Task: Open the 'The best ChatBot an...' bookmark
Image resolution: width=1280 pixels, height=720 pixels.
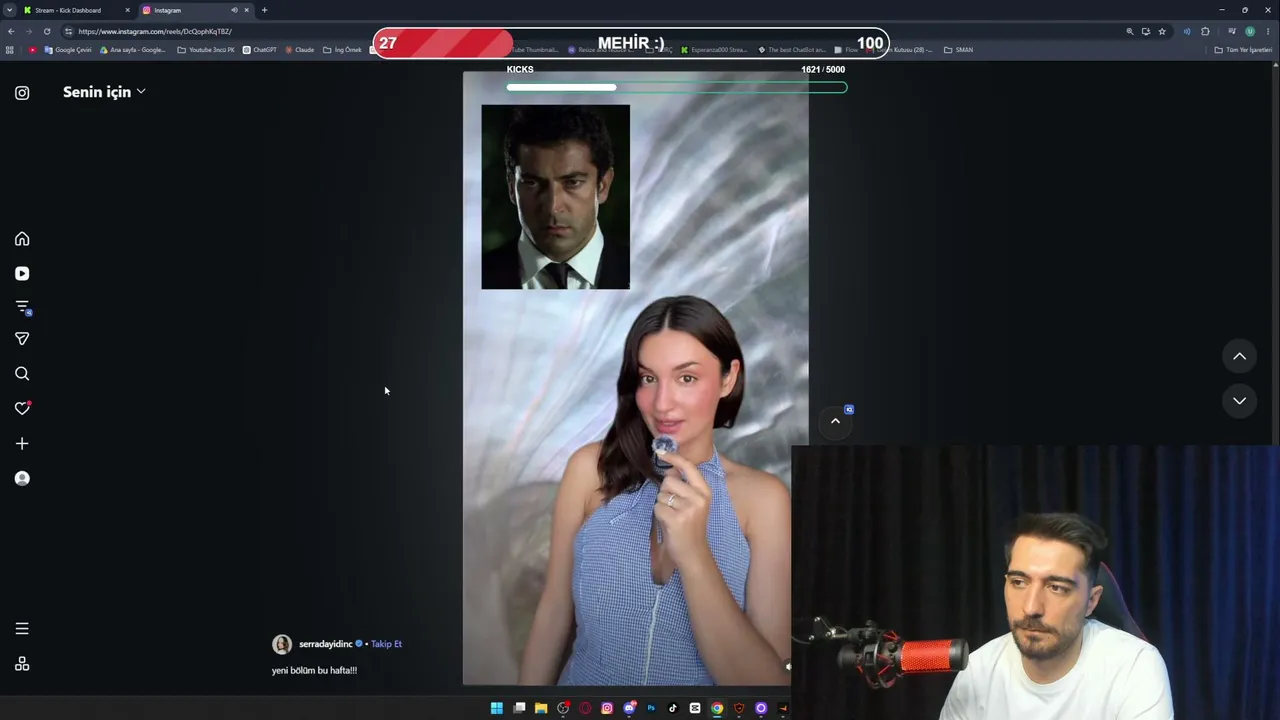Action: coord(792,50)
